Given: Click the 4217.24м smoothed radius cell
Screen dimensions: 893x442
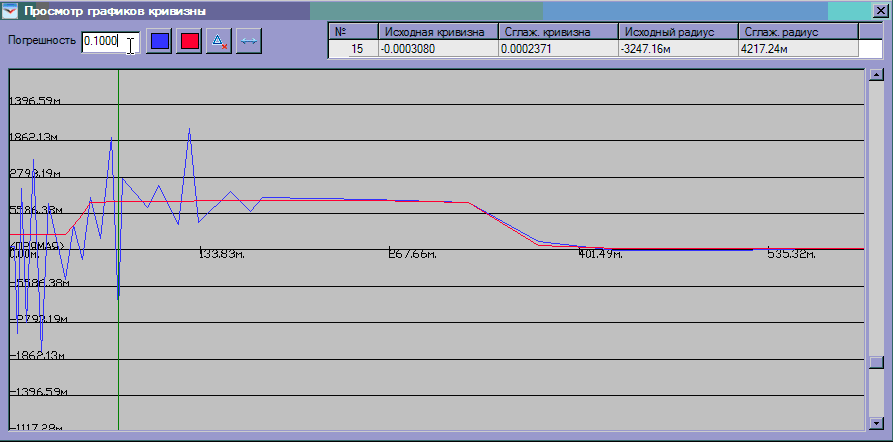Looking at the screenshot, I should pyautogui.click(x=797, y=48).
